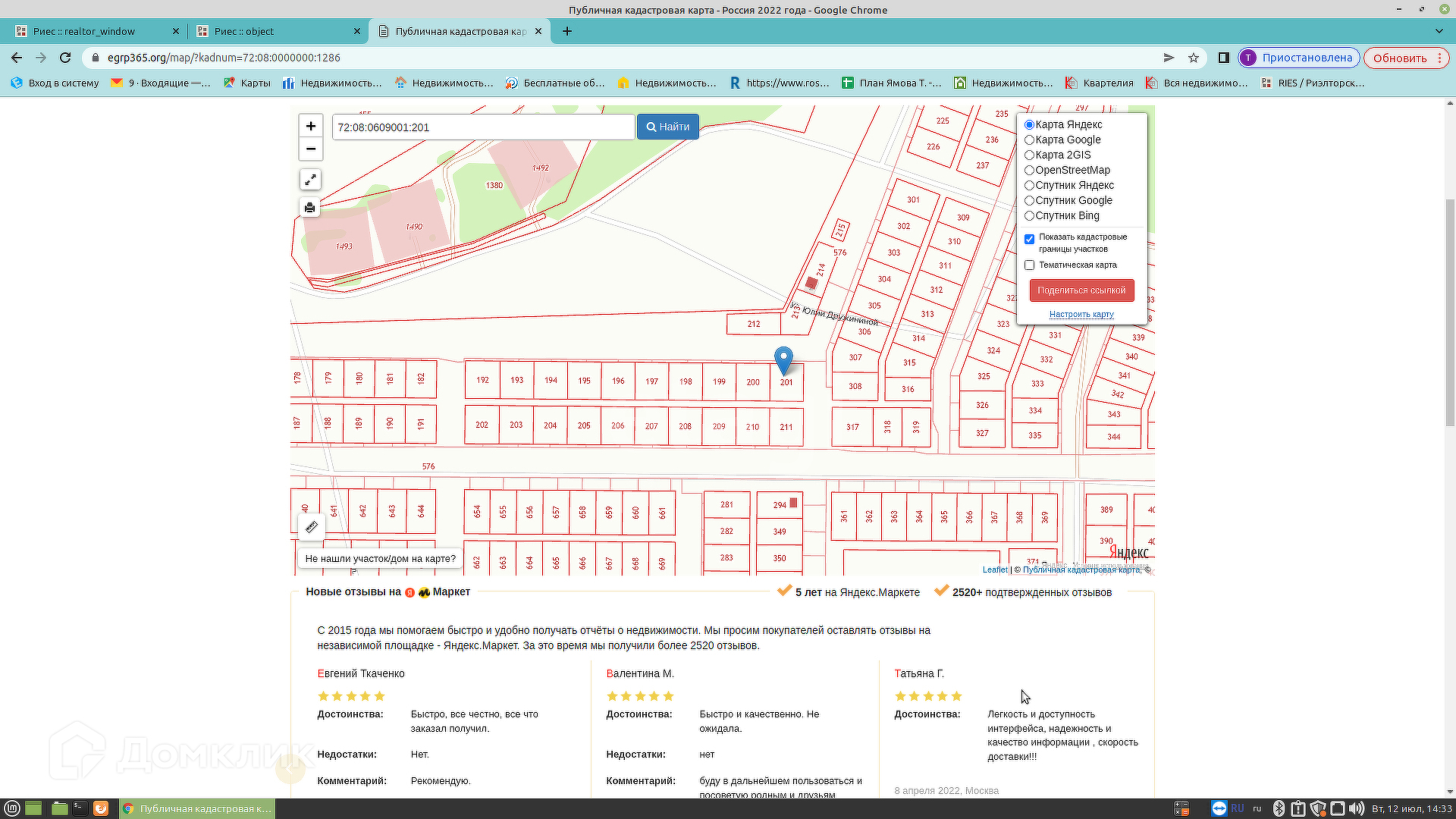The height and width of the screenshot is (819, 1456).
Task: Uncheck Показать кадастровые границы участков
Action: tap(1029, 239)
